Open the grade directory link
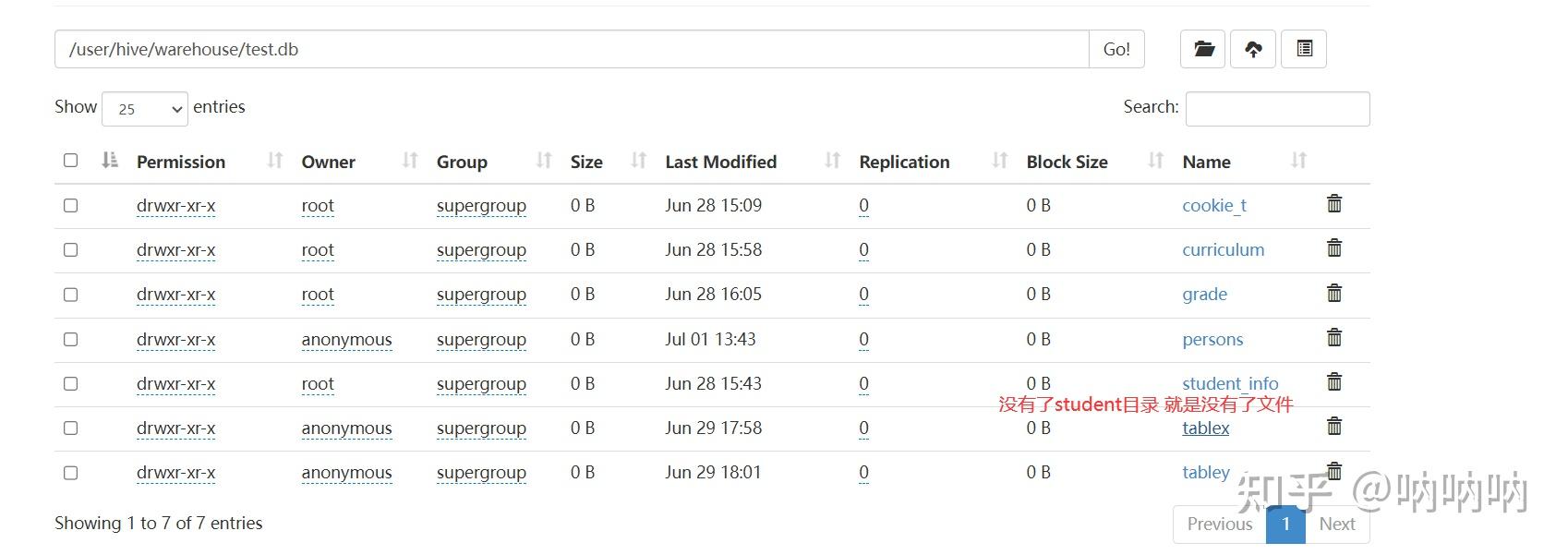Screen dimensions: 1568x555 click(1204, 294)
